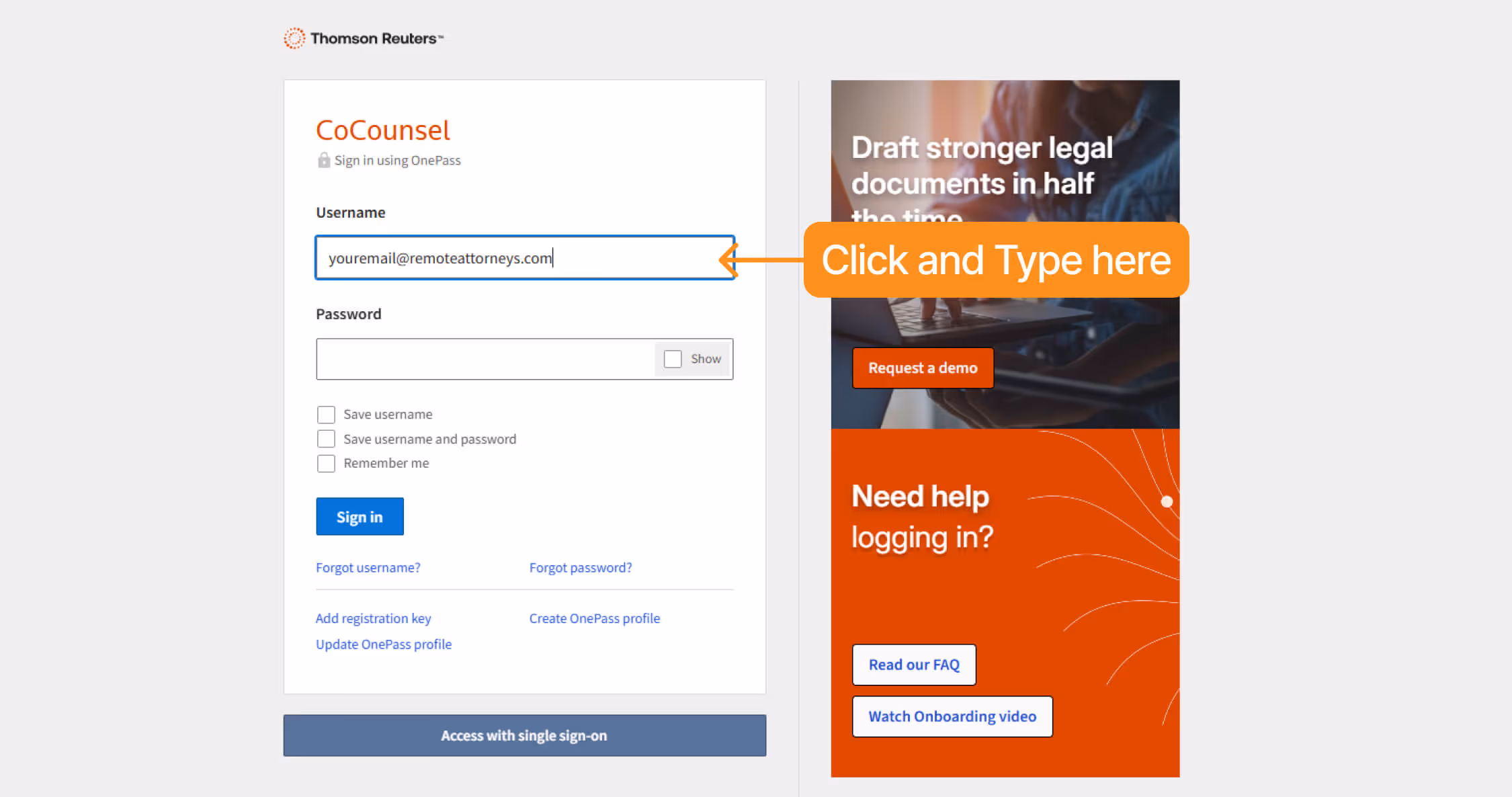Click the padlock icon beside OnePass text
The height and width of the screenshot is (797, 1512).
click(323, 160)
